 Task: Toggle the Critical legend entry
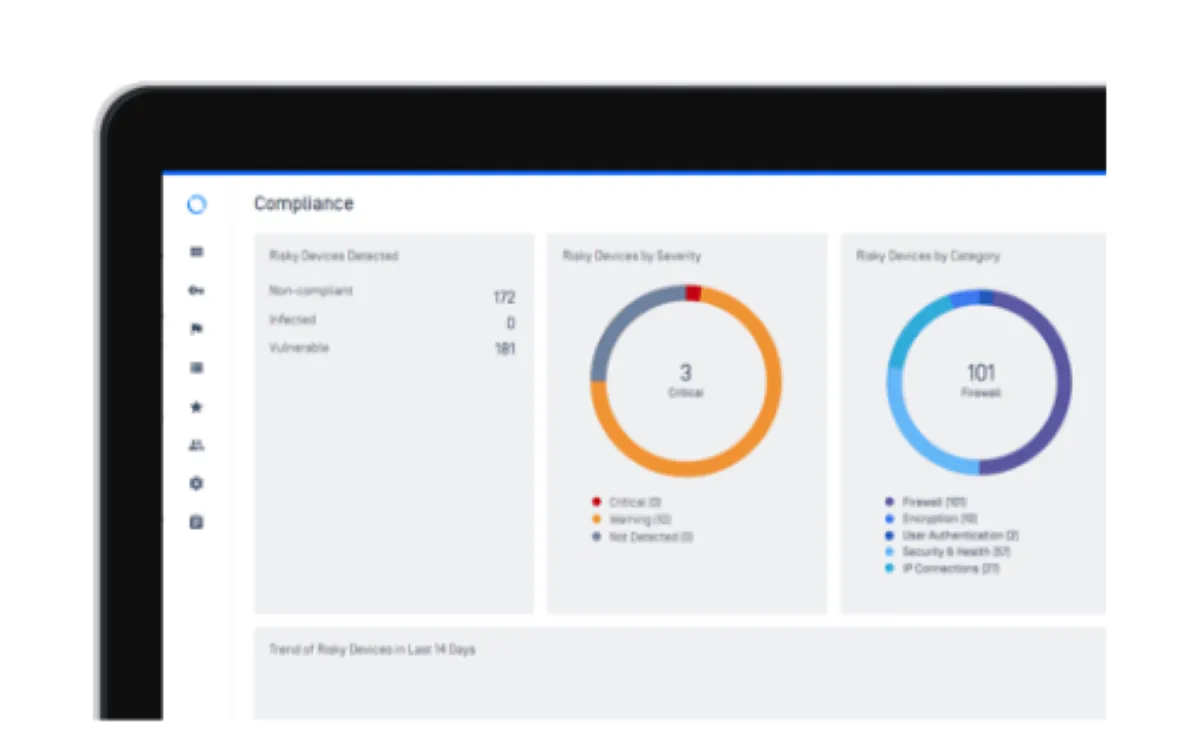point(627,502)
